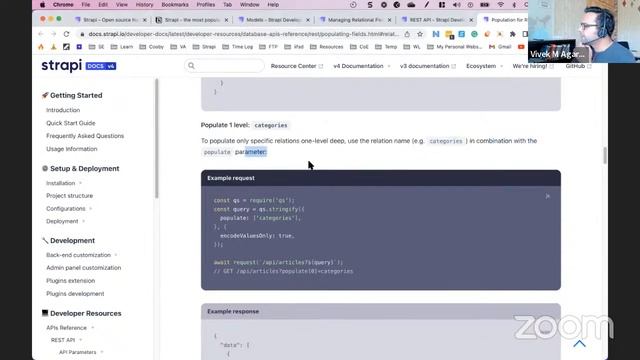Collapse the APIs Reference sidebar item
Viewport: 640px width, 360px height.
pos(70,328)
